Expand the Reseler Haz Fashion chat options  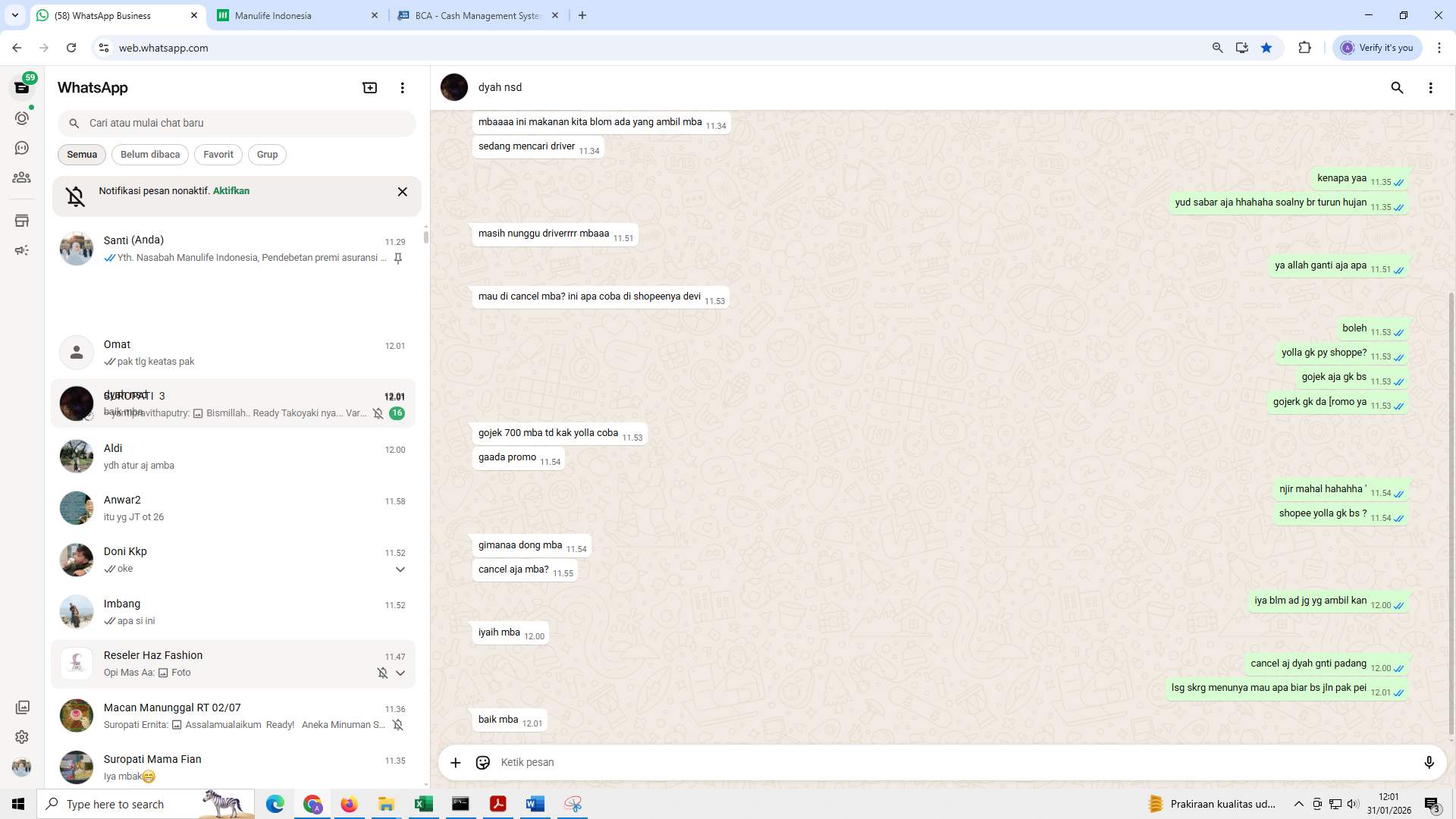point(400,673)
